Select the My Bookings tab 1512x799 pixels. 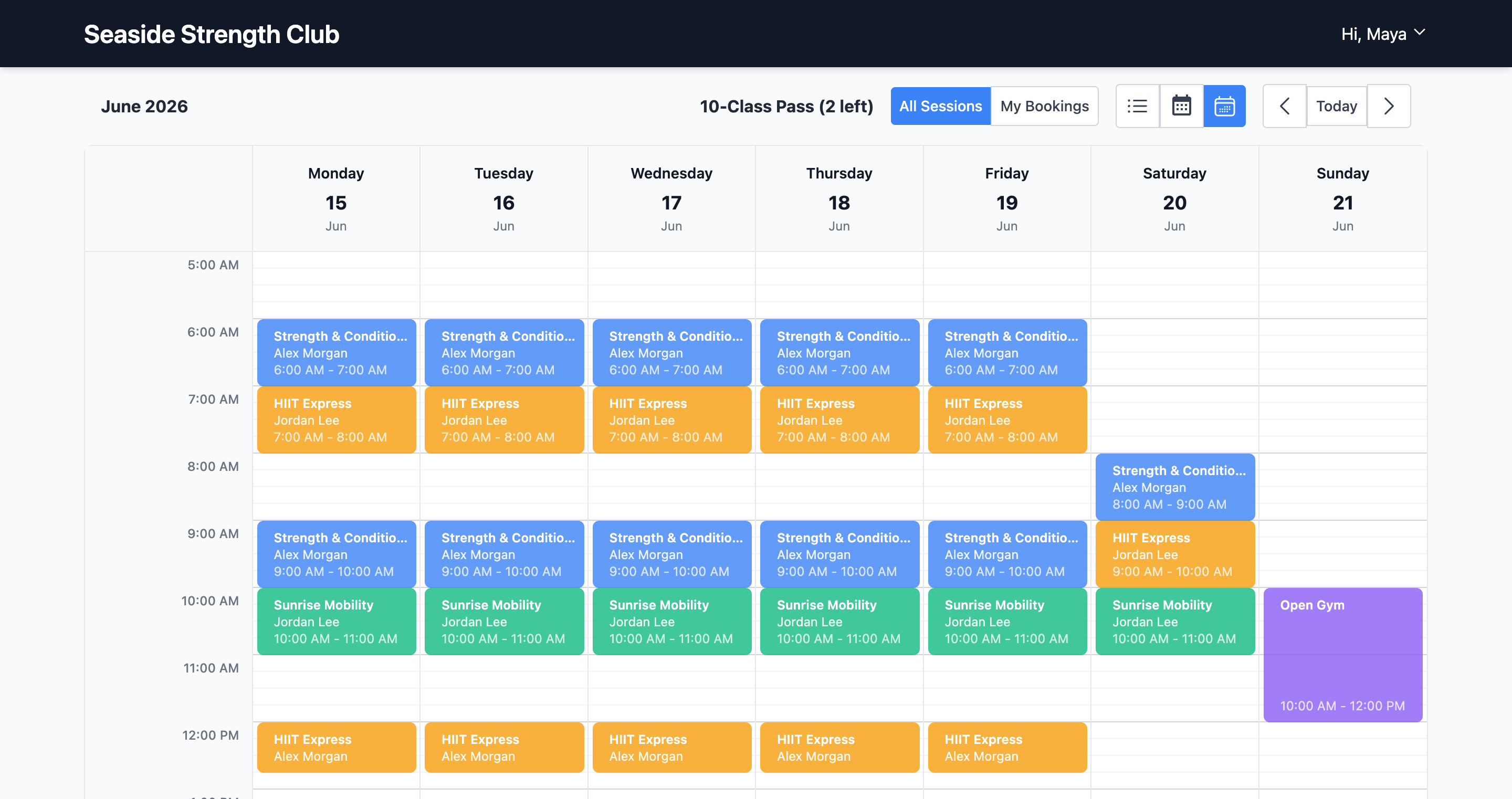(x=1044, y=106)
